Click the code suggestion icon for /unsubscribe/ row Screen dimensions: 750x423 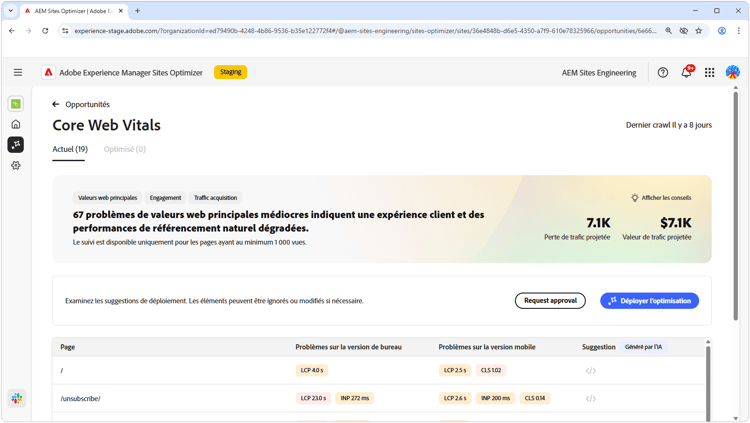[591, 399]
